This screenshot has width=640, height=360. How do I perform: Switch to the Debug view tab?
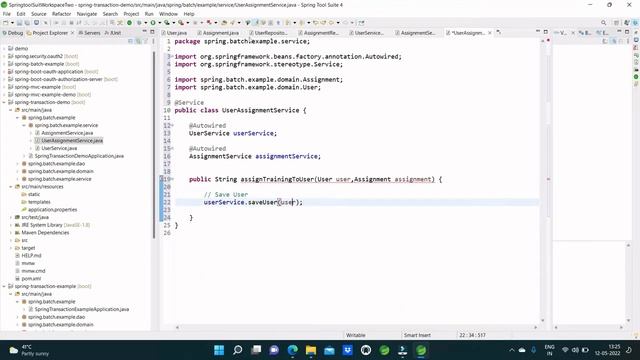click(x=13, y=33)
